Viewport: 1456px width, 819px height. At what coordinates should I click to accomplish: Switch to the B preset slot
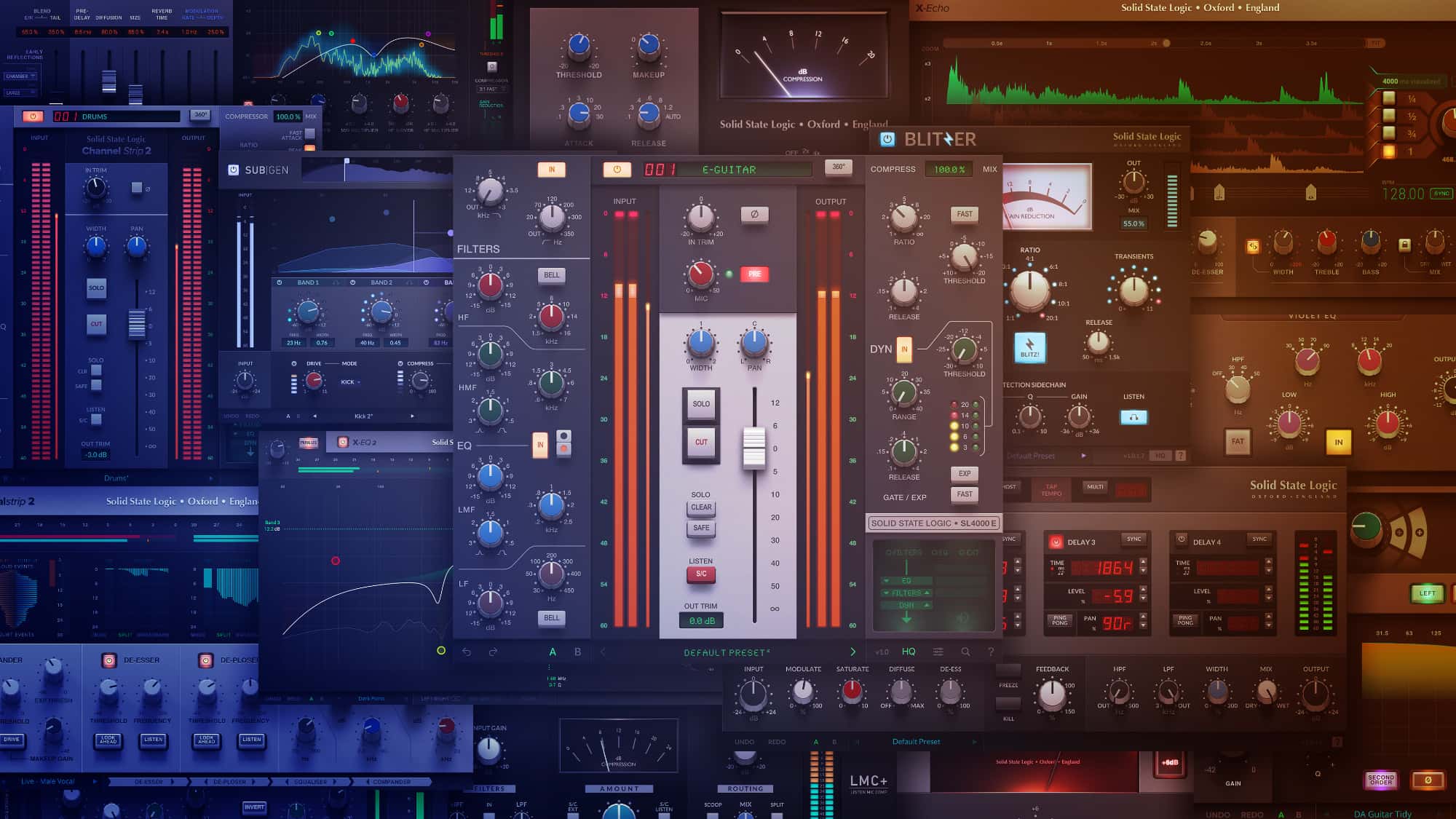click(x=578, y=652)
